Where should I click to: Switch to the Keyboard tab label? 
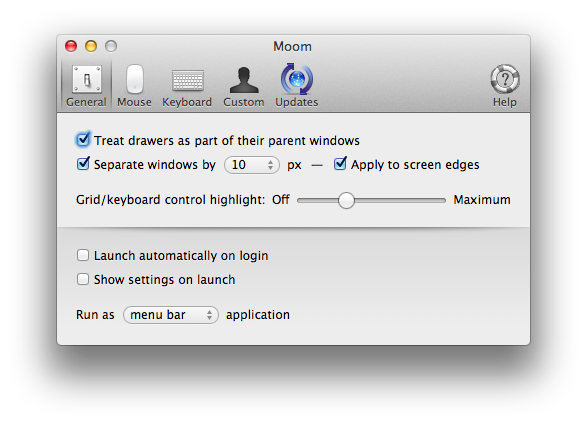coord(187,102)
